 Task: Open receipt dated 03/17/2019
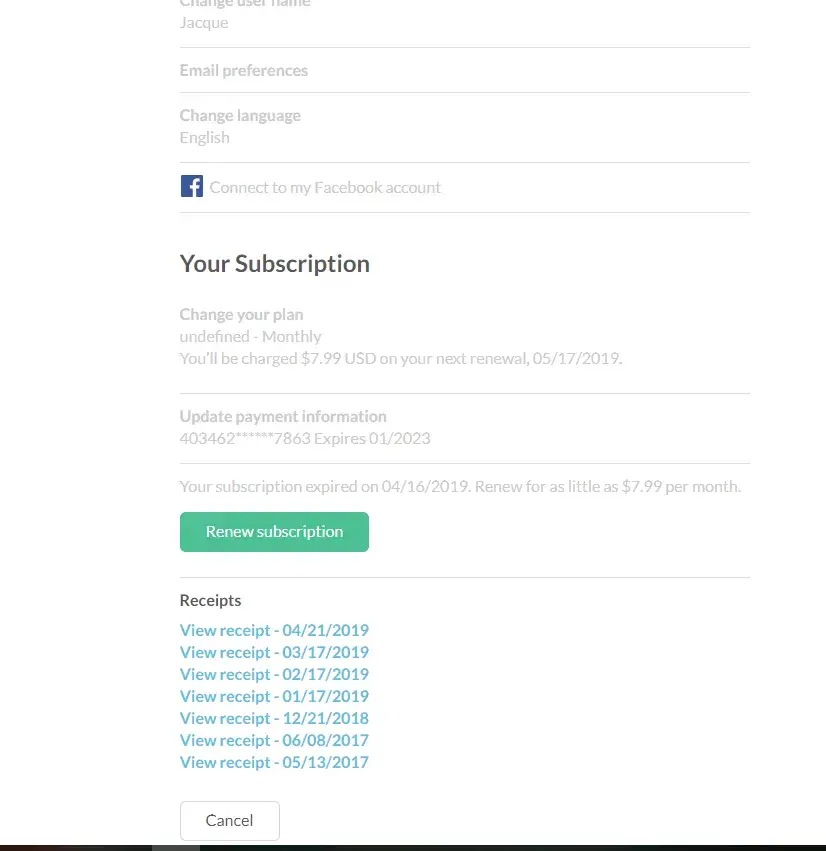pos(274,652)
